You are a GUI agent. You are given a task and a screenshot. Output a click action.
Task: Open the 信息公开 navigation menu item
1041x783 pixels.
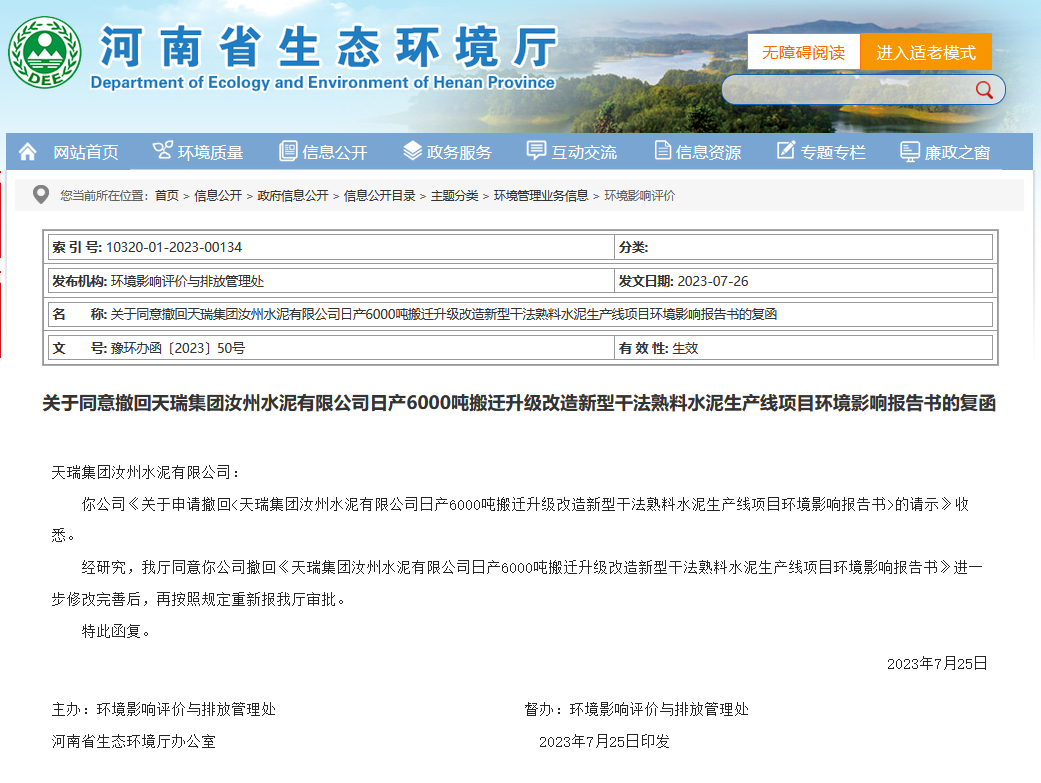[x=335, y=152]
